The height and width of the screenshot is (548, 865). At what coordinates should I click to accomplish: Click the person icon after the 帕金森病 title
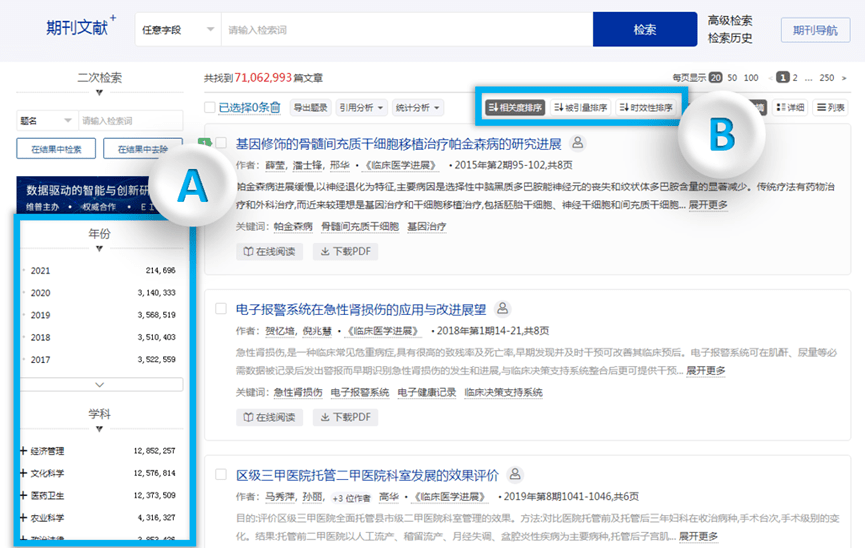click(578, 143)
